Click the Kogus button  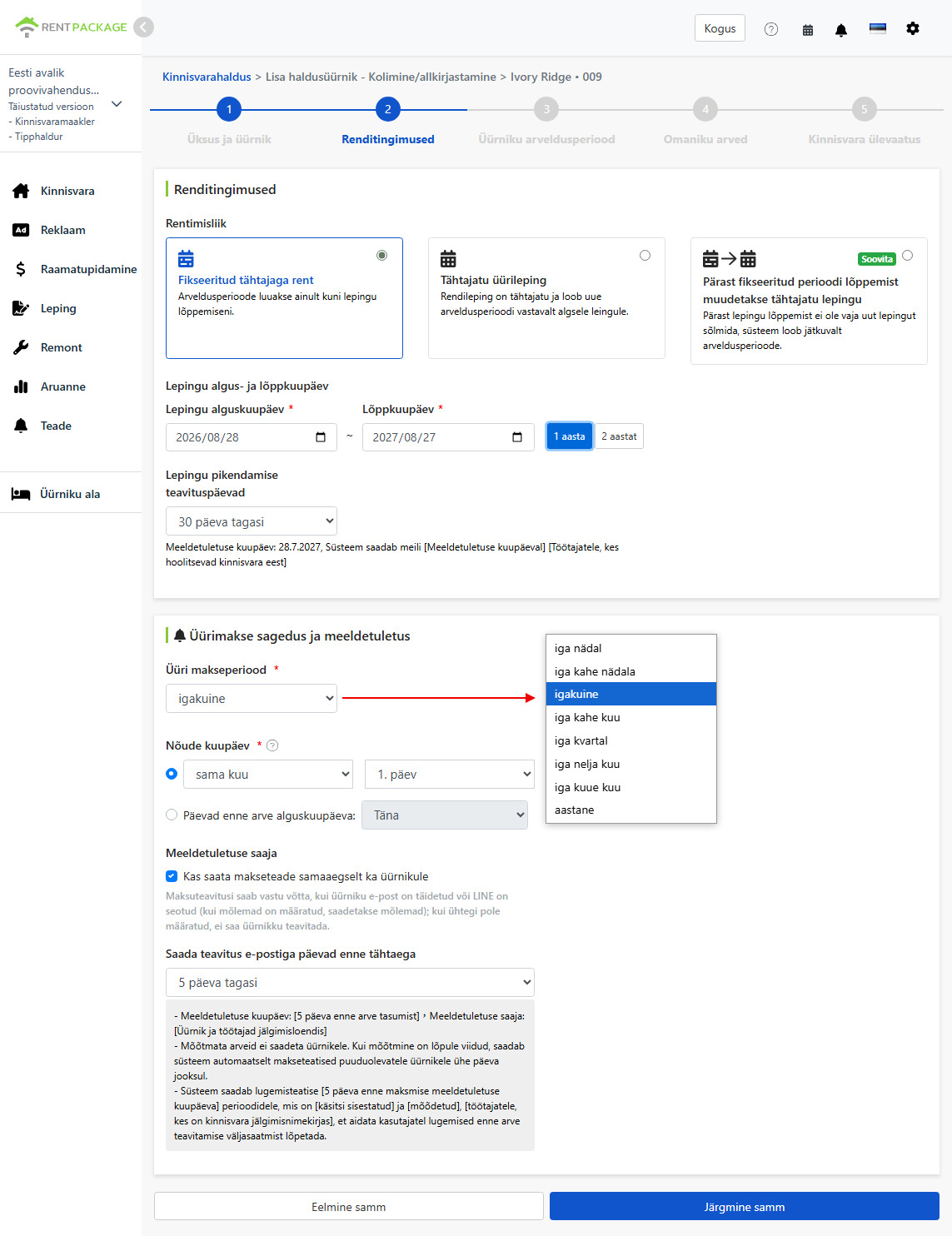pyautogui.click(x=720, y=28)
